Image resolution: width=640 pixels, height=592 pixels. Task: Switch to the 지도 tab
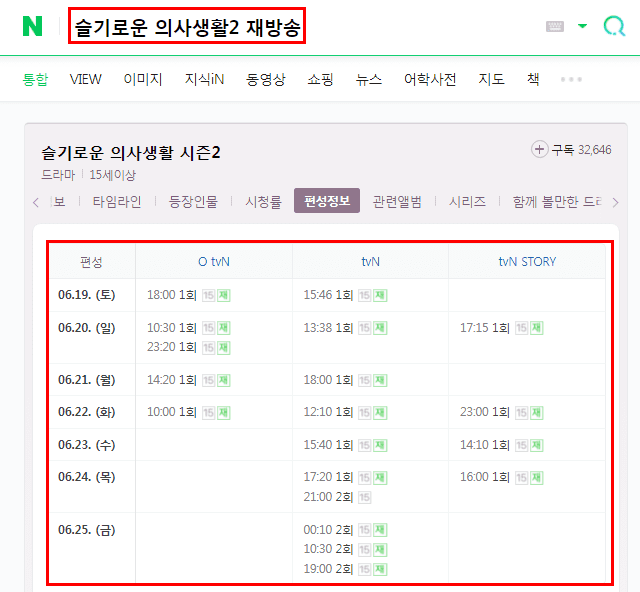point(491,79)
